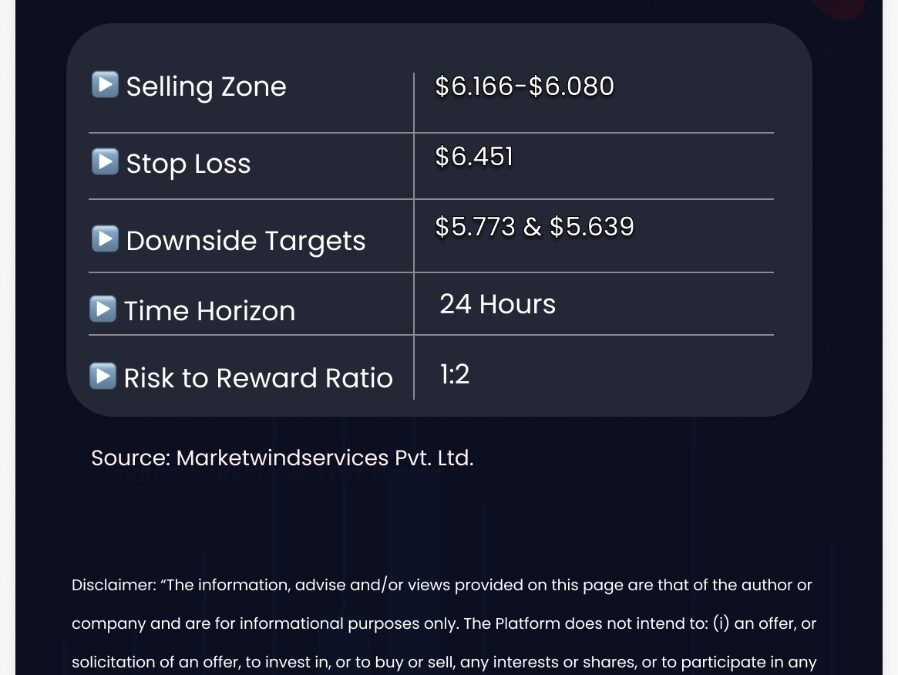This screenshot has width=898, height=675.
Task: Select the Stop Loss label
Action: pos(188,164)
